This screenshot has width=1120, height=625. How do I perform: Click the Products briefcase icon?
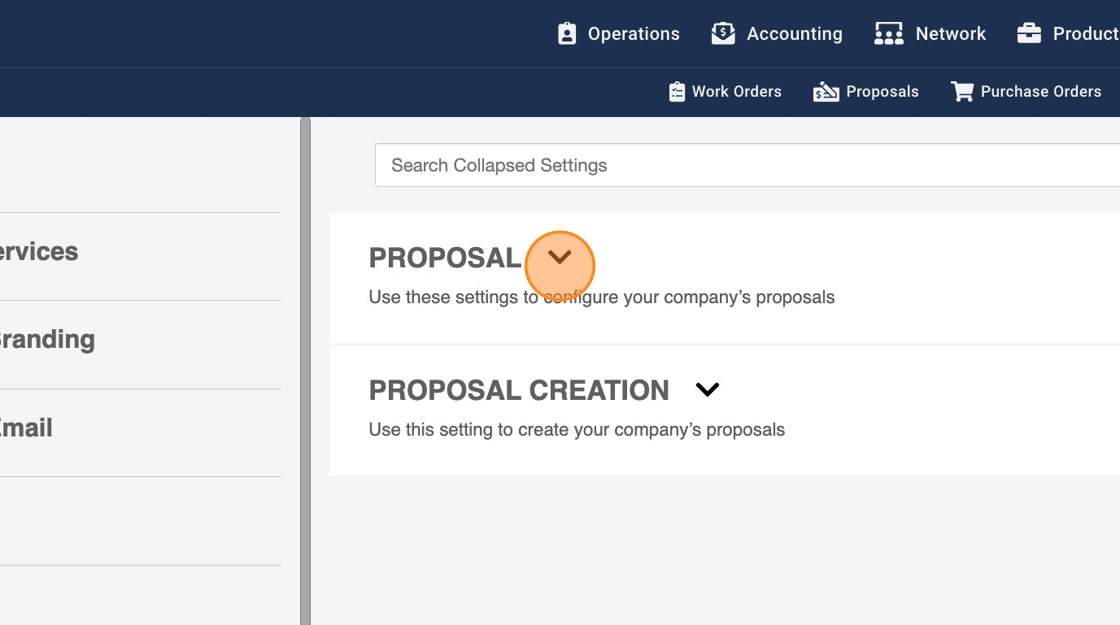1029,34
